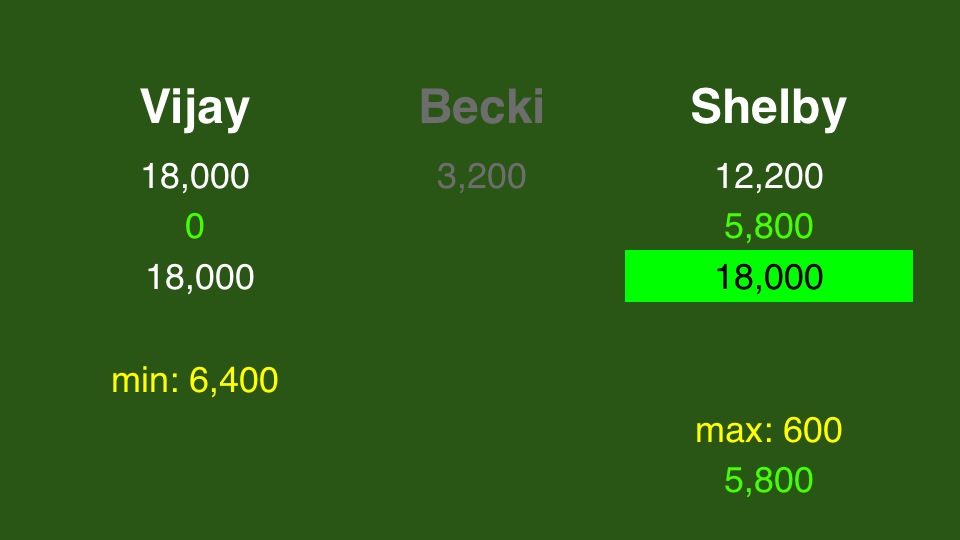The width and height of the screenshot is (960, 540).
Task: Select the bottom green 5,800 under max
Action: click(768, 480)
